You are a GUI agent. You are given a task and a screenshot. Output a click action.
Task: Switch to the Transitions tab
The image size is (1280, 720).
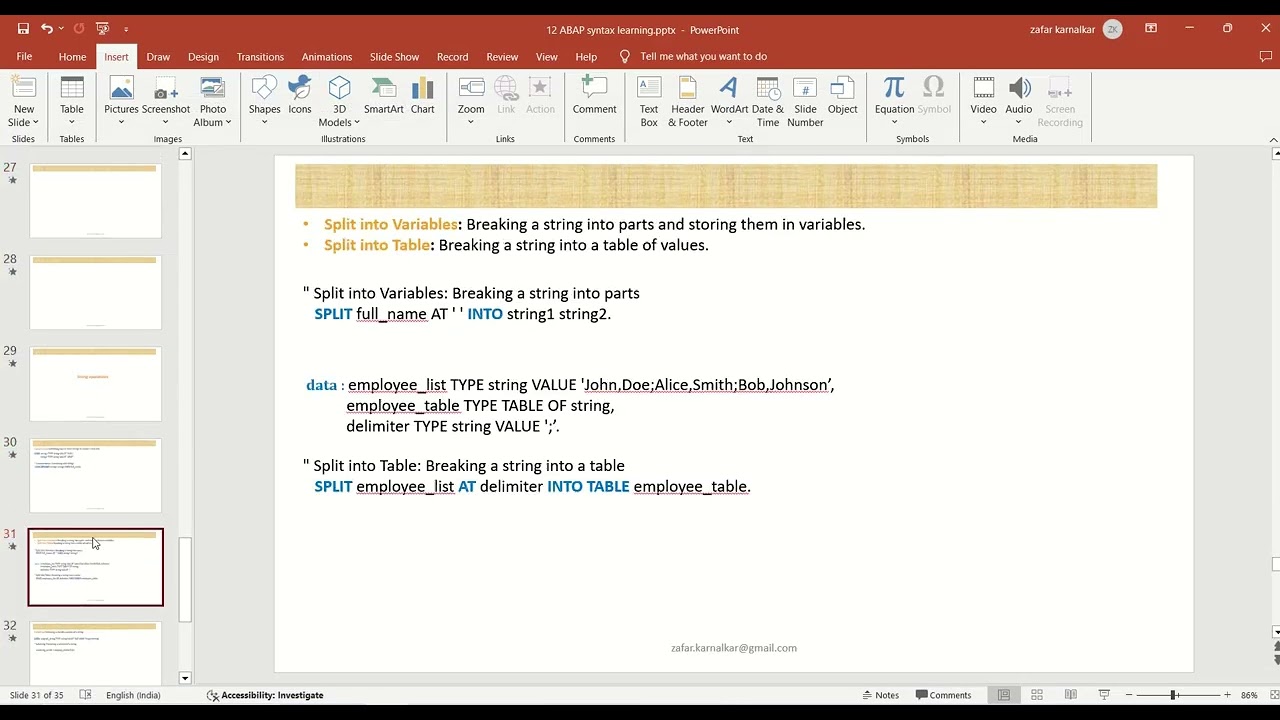click(x=260, y=57)
